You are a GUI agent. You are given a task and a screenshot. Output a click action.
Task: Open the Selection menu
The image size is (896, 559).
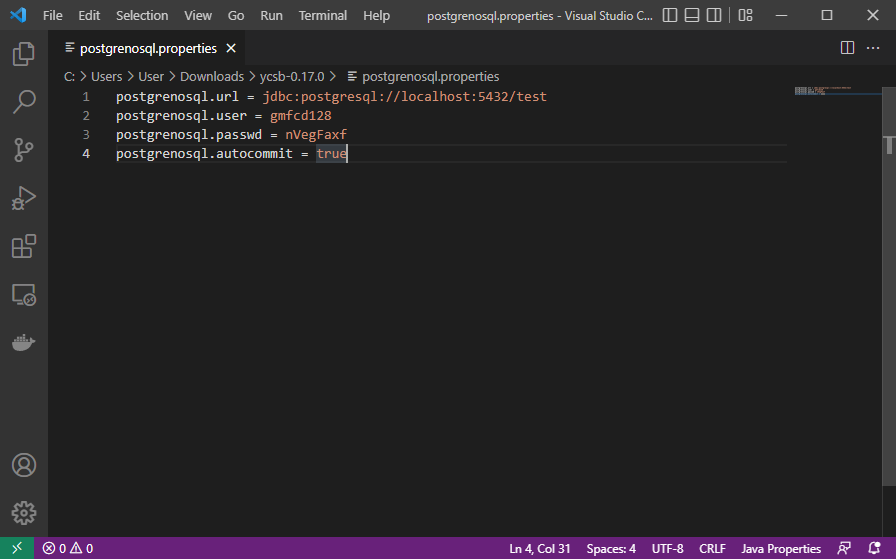pos(142,15)
